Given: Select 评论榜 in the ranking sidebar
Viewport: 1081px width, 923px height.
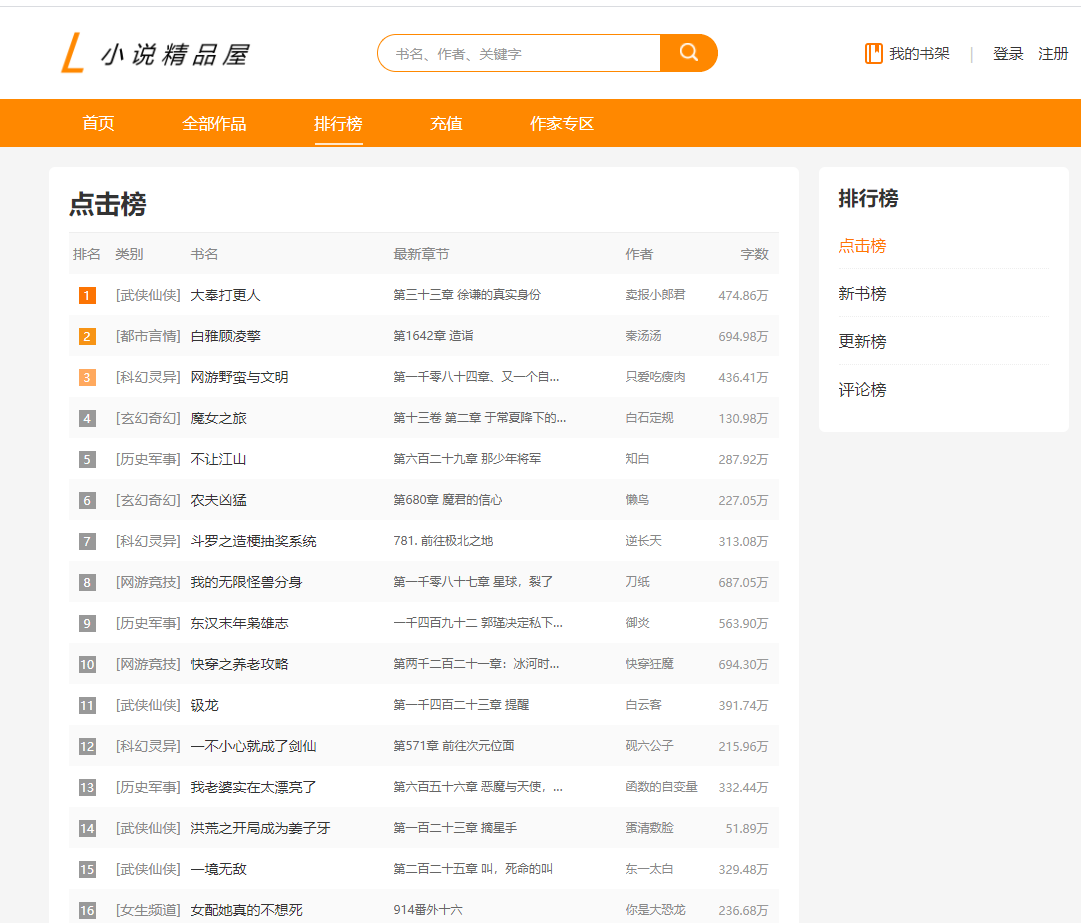Looking at the screenshot, I should tap(862, 390).
